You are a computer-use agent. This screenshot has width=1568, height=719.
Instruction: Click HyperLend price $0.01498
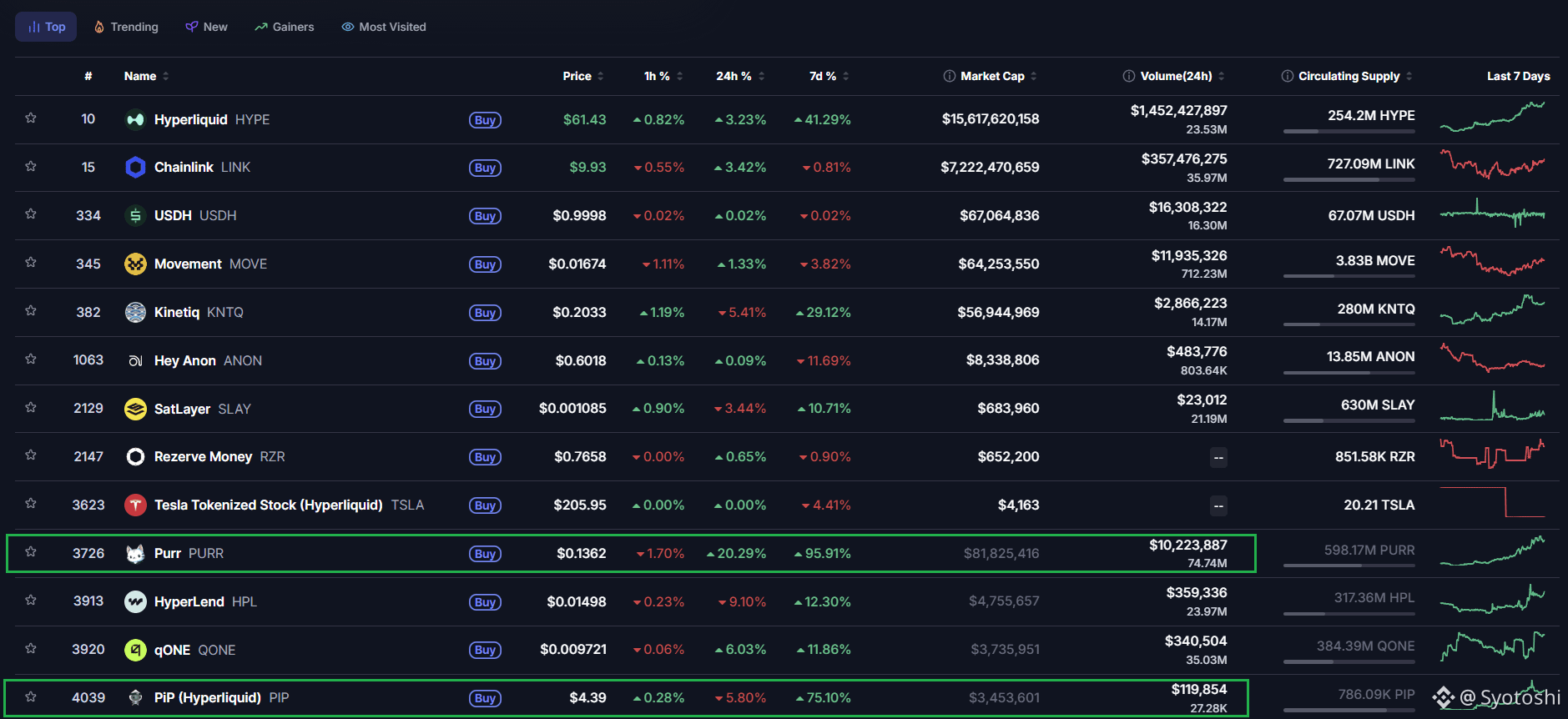pos(577,601)
